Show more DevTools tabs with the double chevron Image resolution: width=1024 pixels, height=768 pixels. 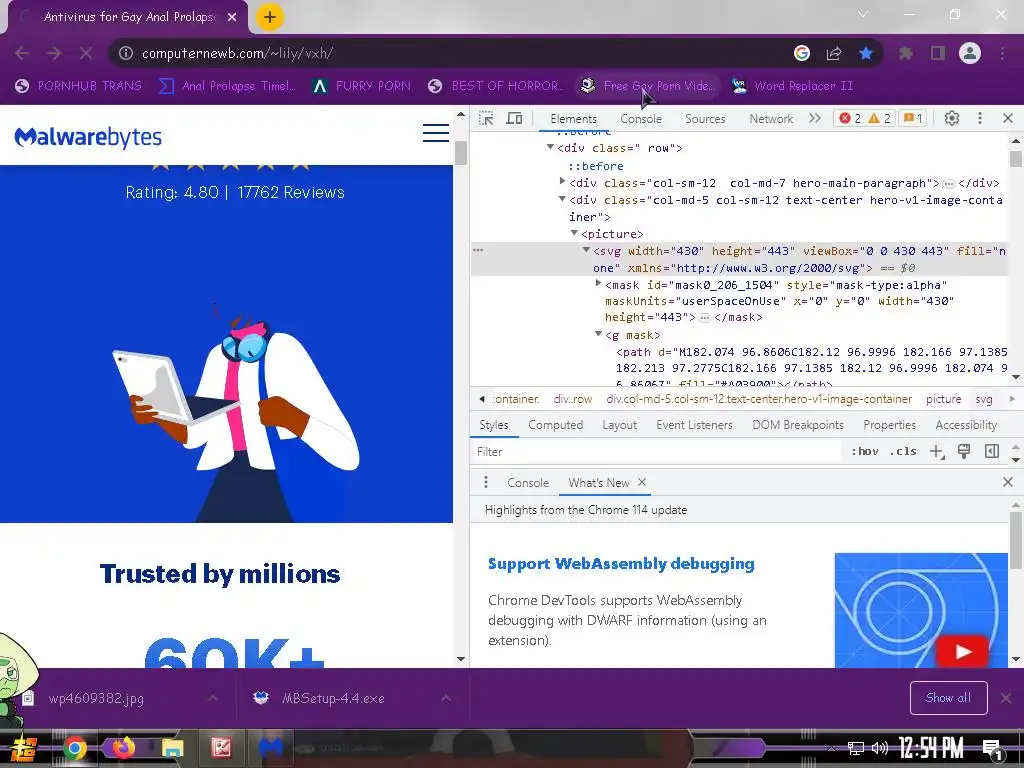tap(814, 118)
